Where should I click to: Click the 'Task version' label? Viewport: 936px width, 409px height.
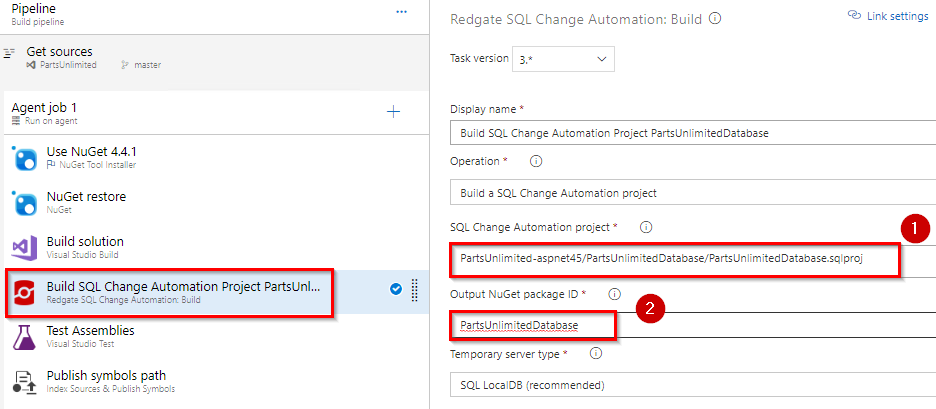pyautogui.click(x=479, y=59)
